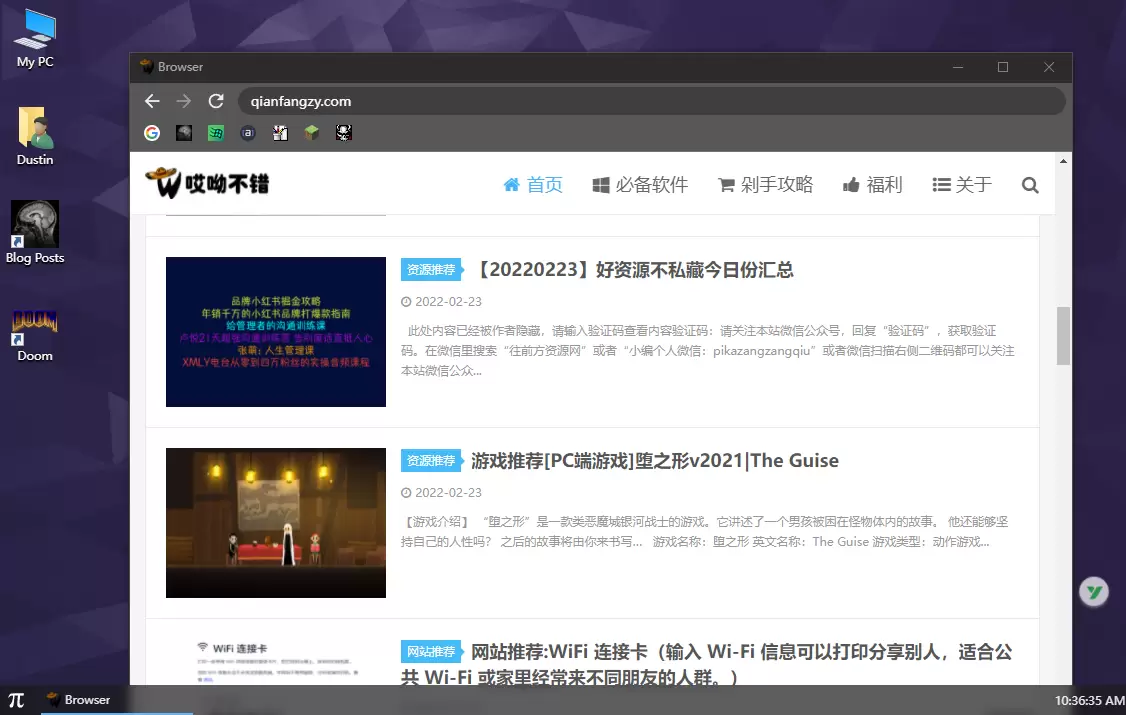Open the 必备软件 nav menu item

pos(640,185)
